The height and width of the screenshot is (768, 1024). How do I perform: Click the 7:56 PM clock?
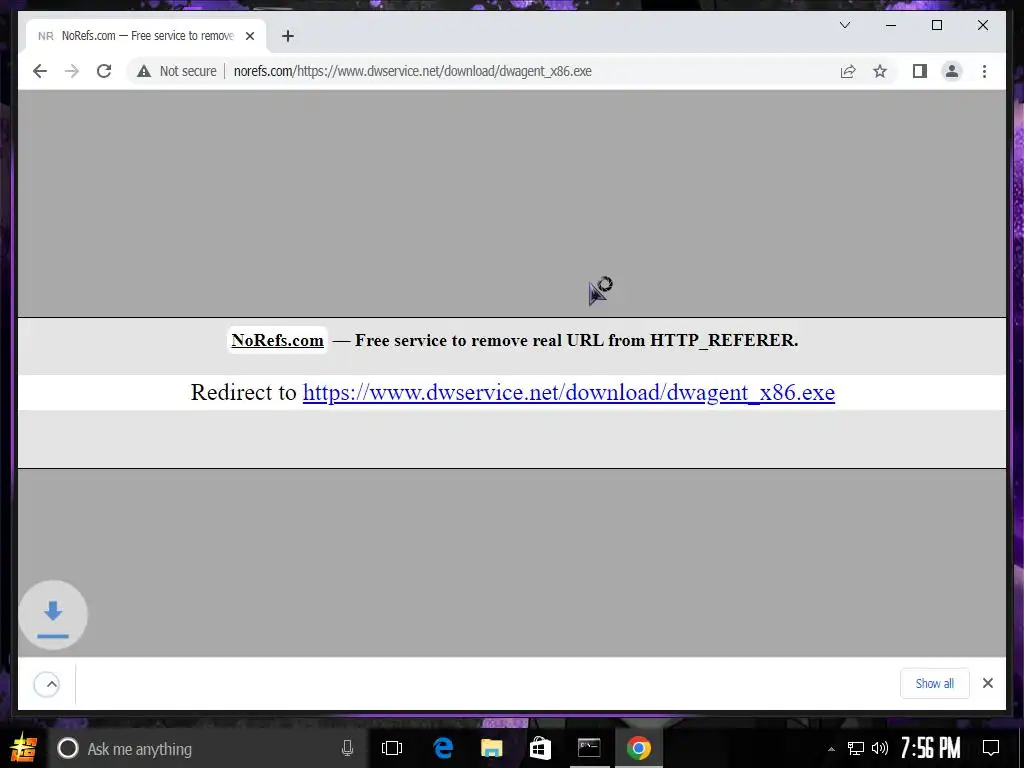(931, 748)
